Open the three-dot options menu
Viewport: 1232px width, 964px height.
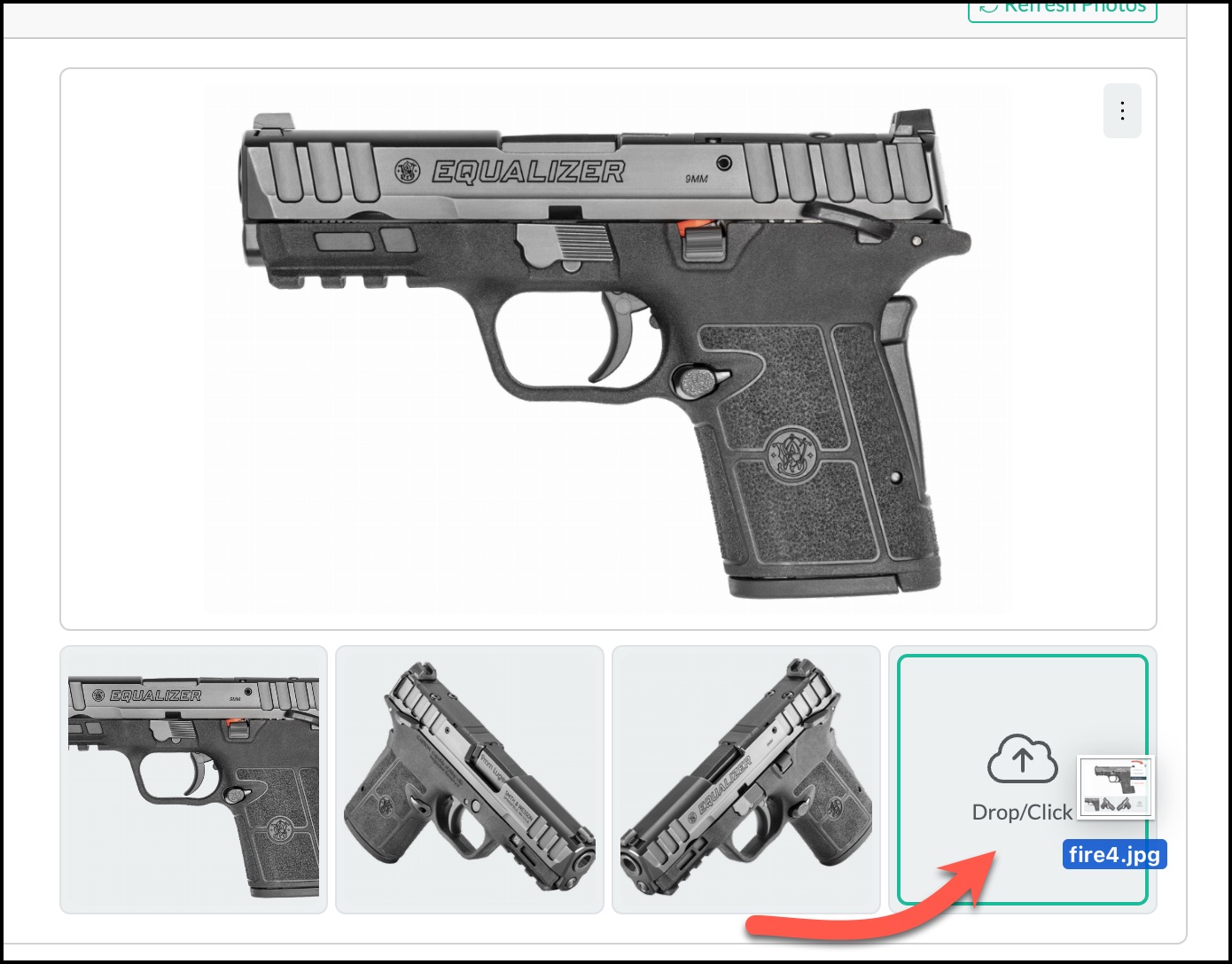(1122, 111)
